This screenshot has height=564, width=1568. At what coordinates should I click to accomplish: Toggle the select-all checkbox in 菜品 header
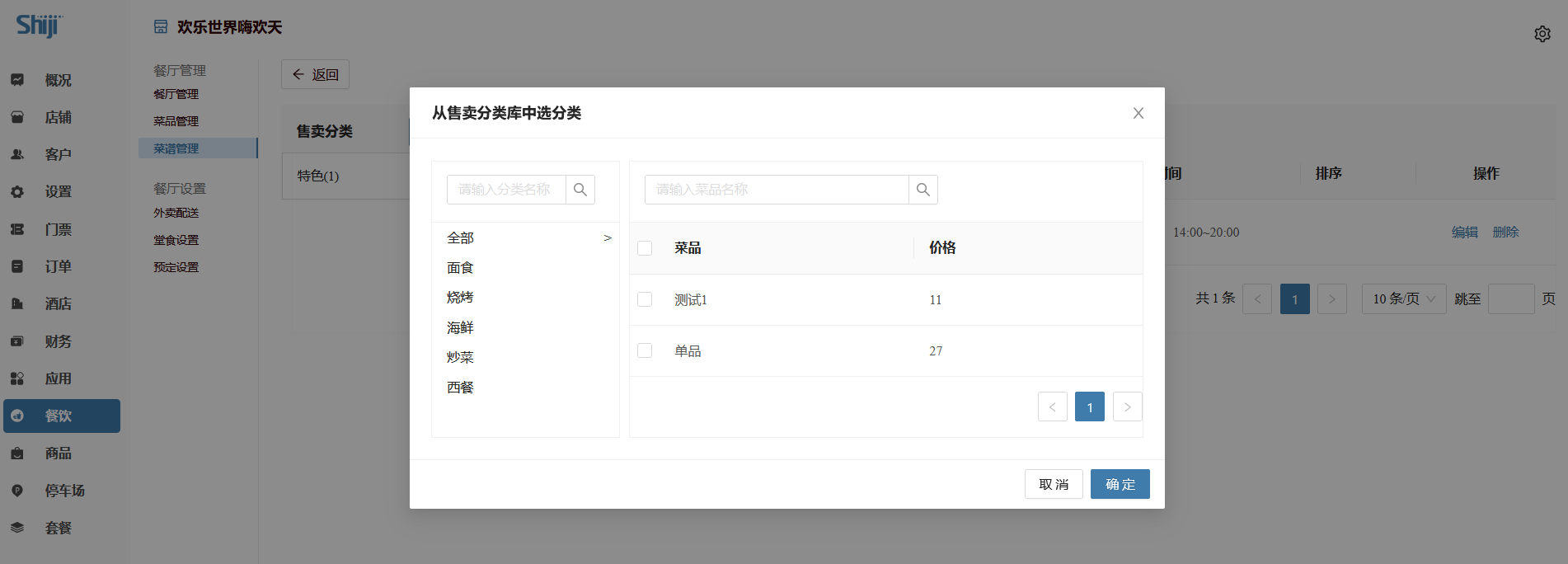(645, 248)
